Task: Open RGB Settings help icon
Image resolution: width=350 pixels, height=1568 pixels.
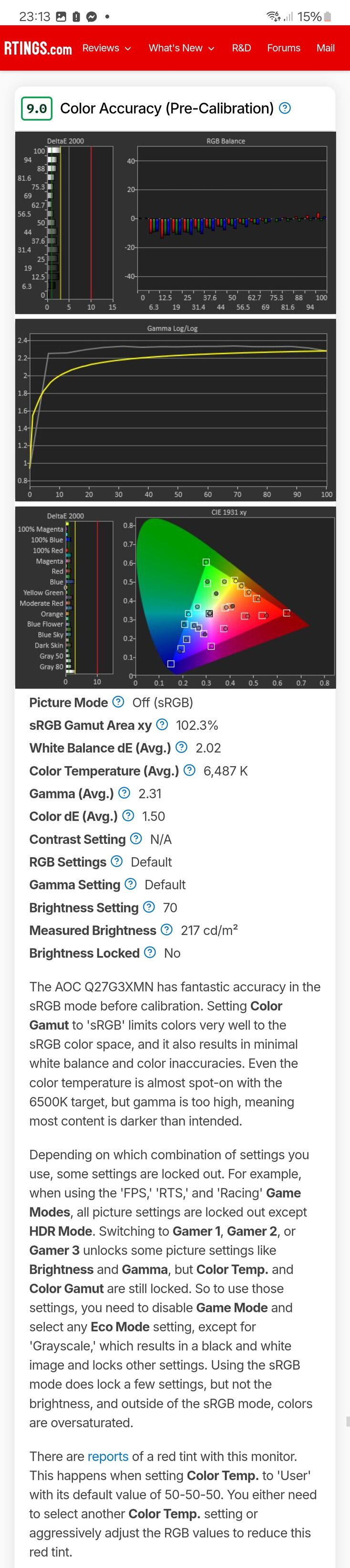Action: tap(117, 862)
